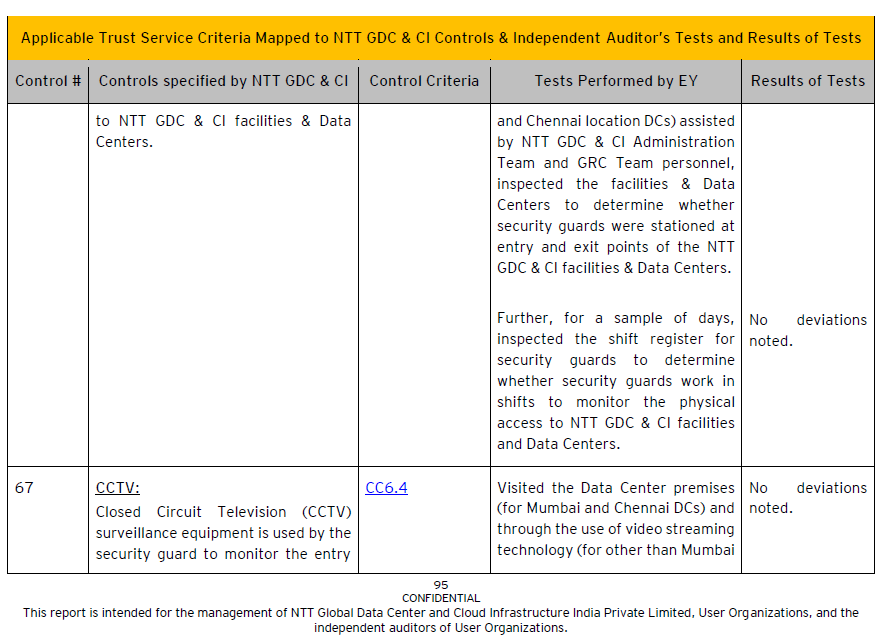This screenshot has width=886, height=642.
Task: Click 'No deviations noted.' in row 67
Action: point(807,498)
